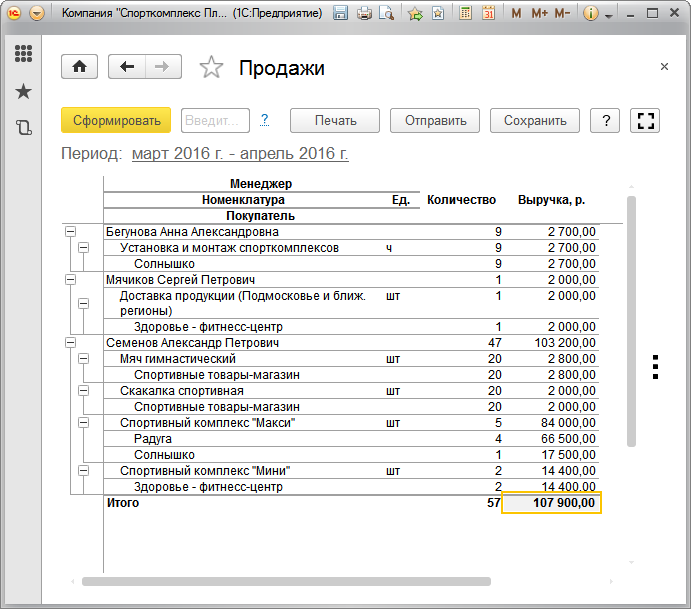Collapse the Спортивный комплекс "Макси" row

click(x=83, y=423)
